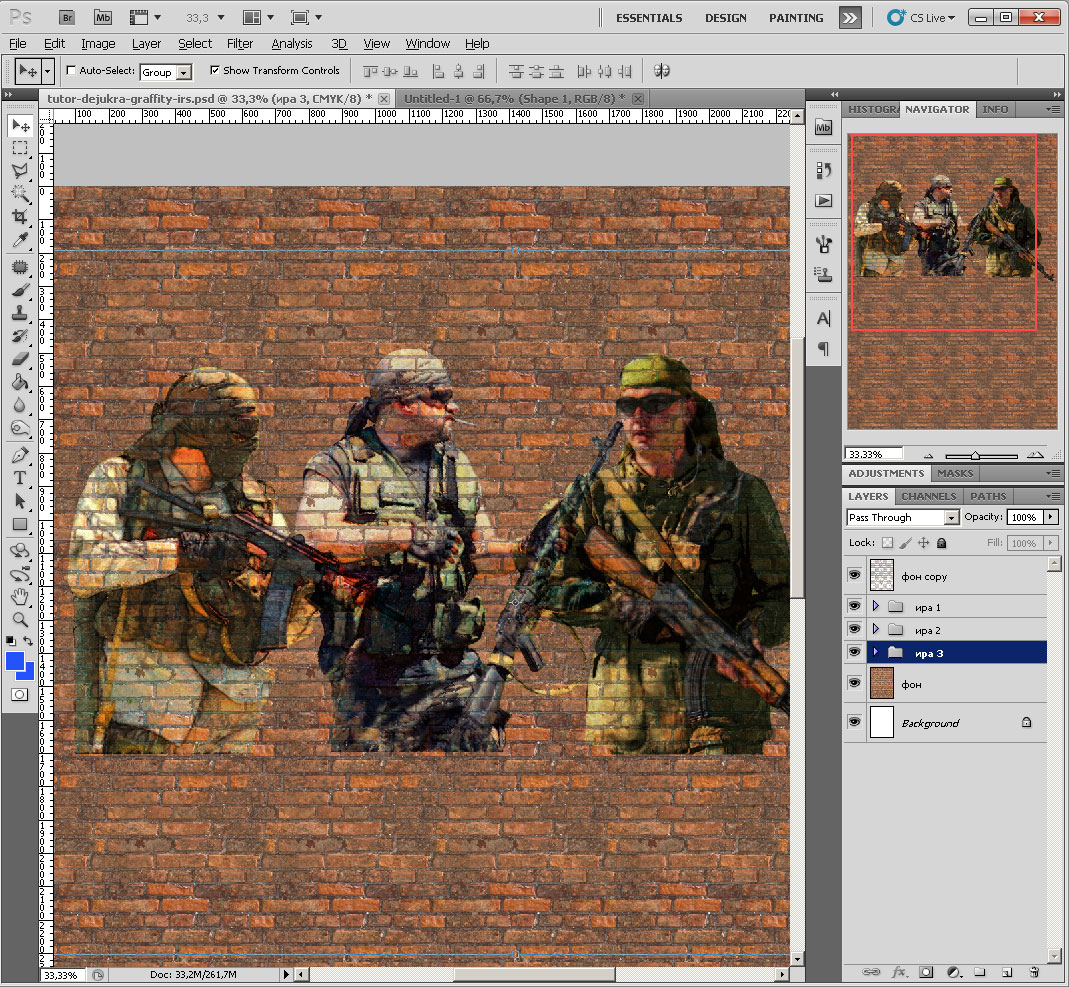This screenshot has width=1069, height=987.
Task: Activate the Pen tool
Action: [x=20, y=454]
